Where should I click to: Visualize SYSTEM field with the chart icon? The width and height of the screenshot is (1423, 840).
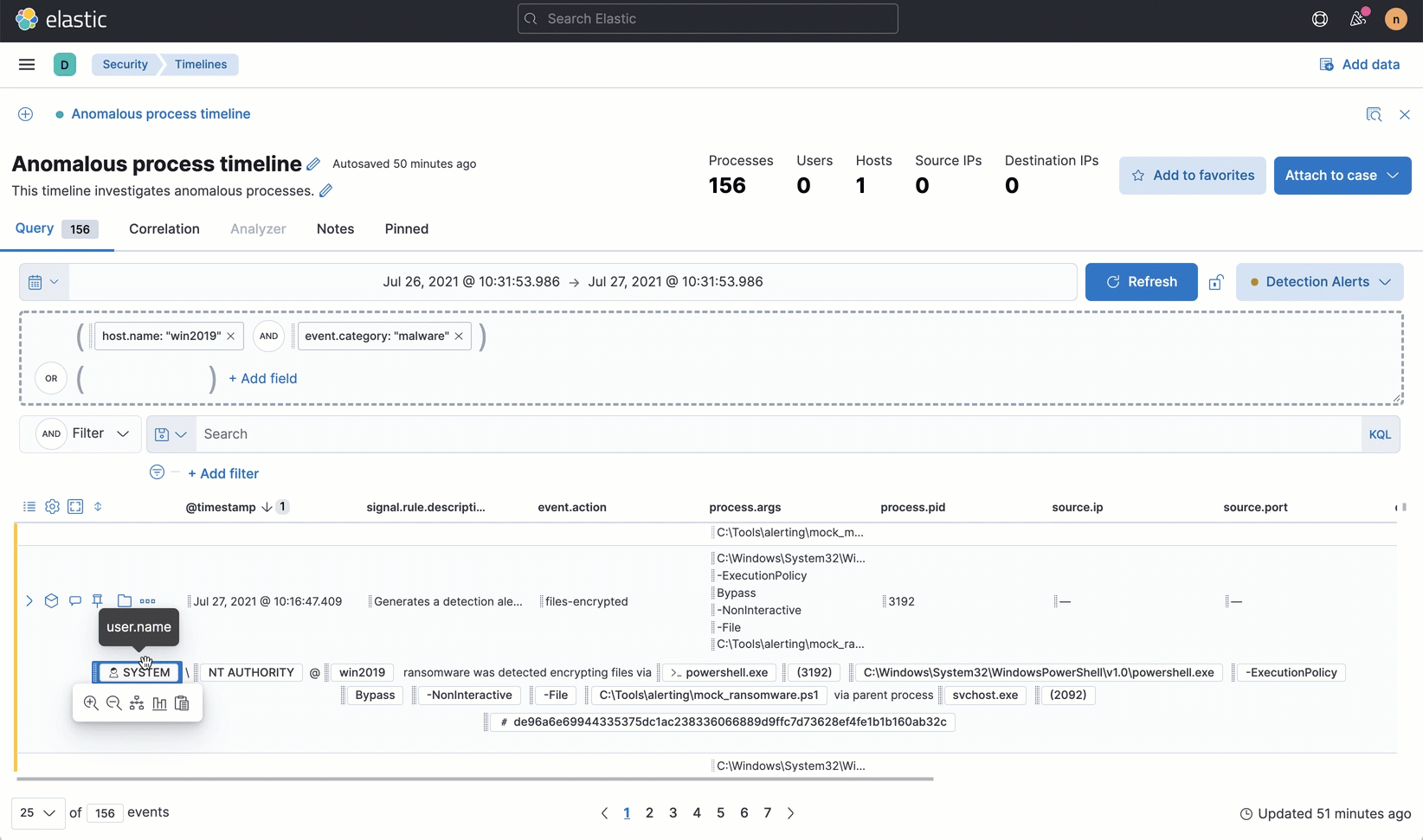click(159, 703)
